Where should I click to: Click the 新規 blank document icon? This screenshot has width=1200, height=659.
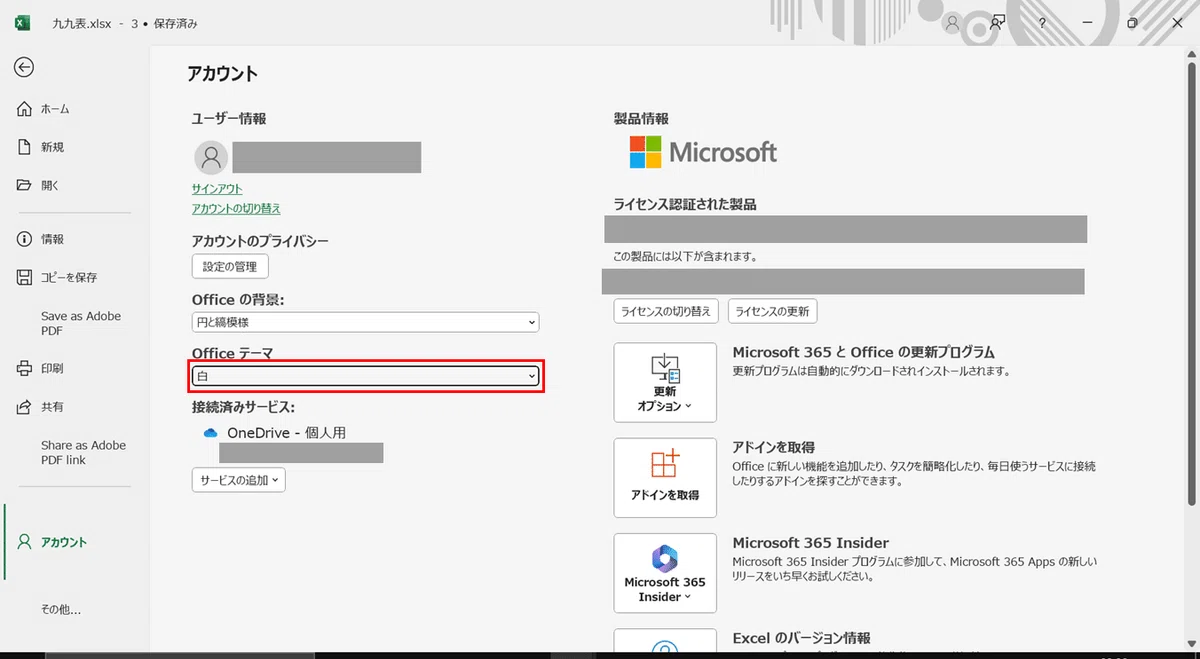25,147
